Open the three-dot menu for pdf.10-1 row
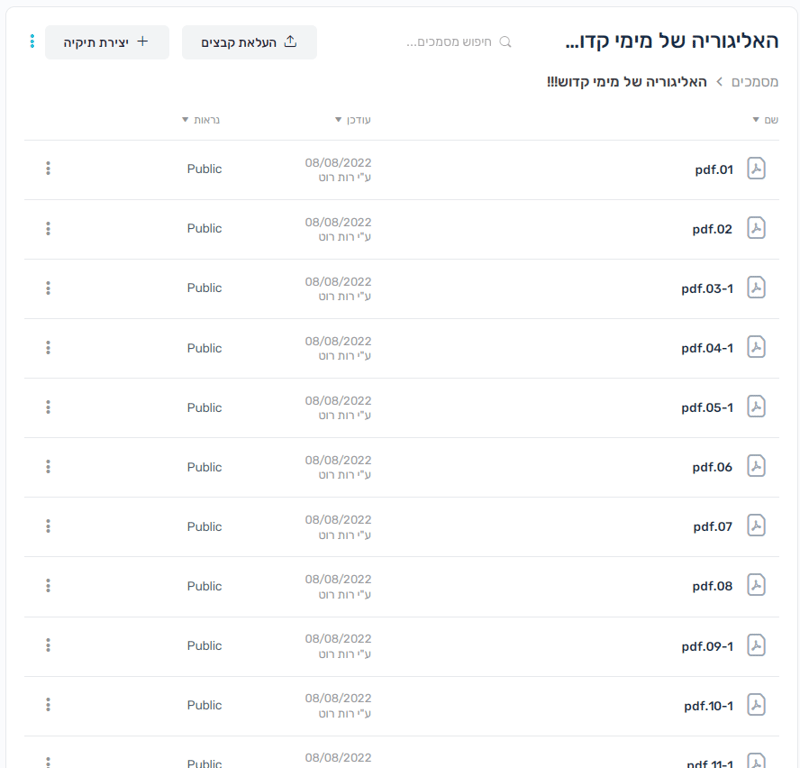800x768 pixels. pos(48,705)
